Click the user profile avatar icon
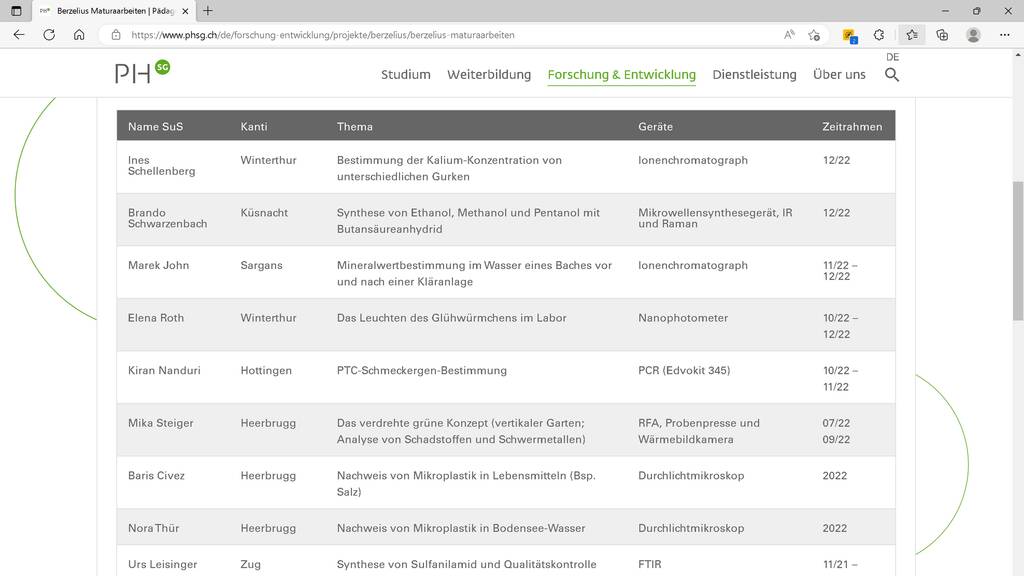This screenshot has width=1024, height=576. point(973,34)
